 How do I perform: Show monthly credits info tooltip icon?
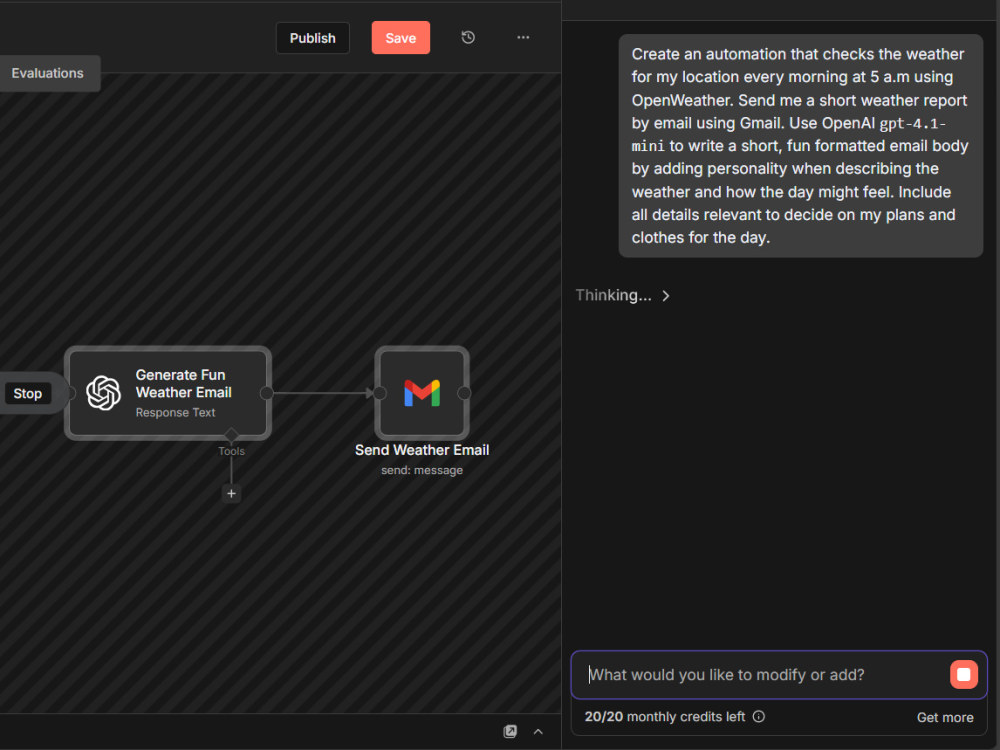758,716
